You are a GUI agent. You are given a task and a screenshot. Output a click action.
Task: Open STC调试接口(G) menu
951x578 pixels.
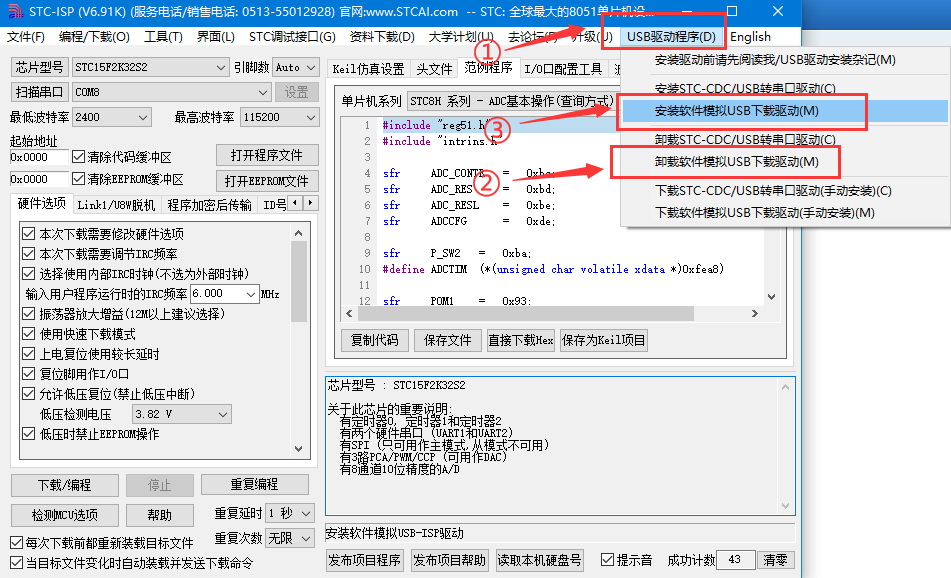pos(292,37)
